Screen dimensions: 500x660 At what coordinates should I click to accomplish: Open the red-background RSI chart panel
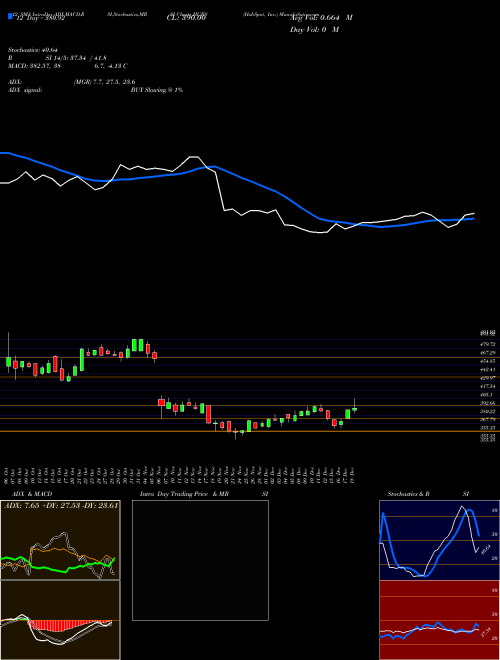point(439,620)
